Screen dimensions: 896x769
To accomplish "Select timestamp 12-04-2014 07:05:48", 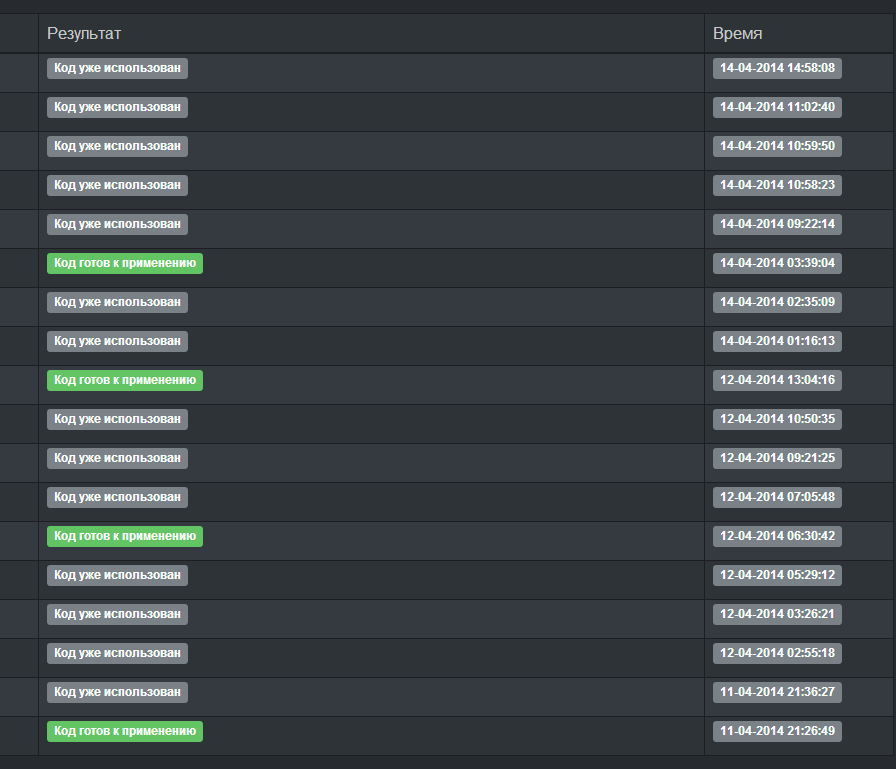I will (777, 497).
